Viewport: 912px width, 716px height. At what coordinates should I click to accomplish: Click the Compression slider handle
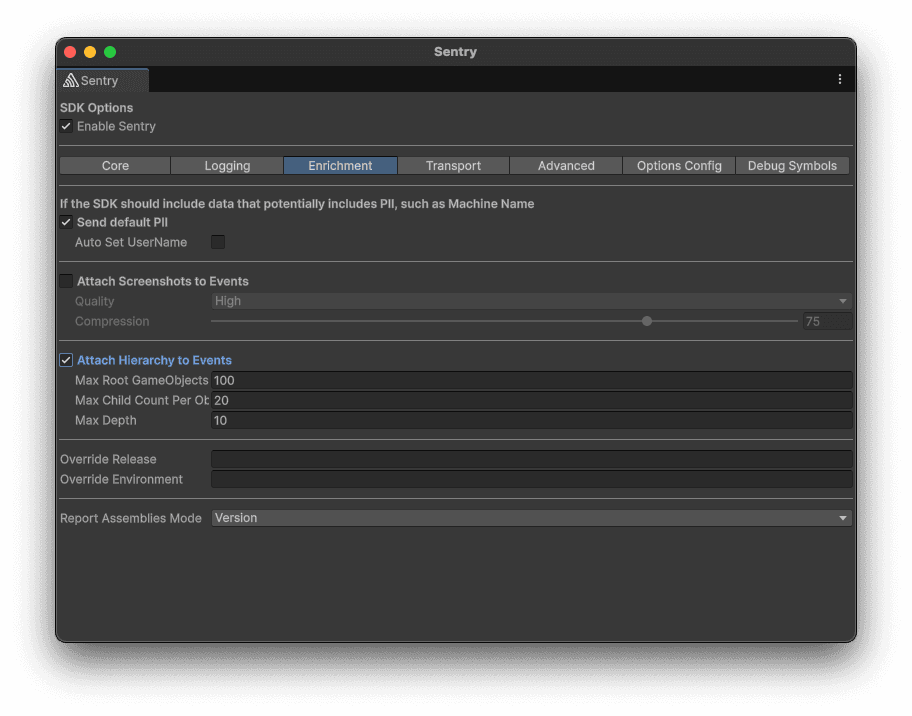pyautogui.click(x=646, y=321)
